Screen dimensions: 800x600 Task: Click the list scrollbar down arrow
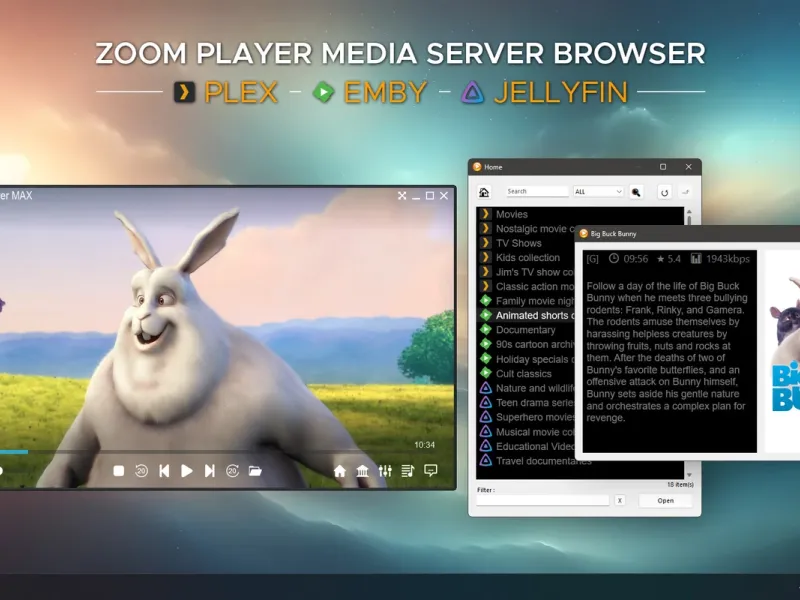pos(689,476)
